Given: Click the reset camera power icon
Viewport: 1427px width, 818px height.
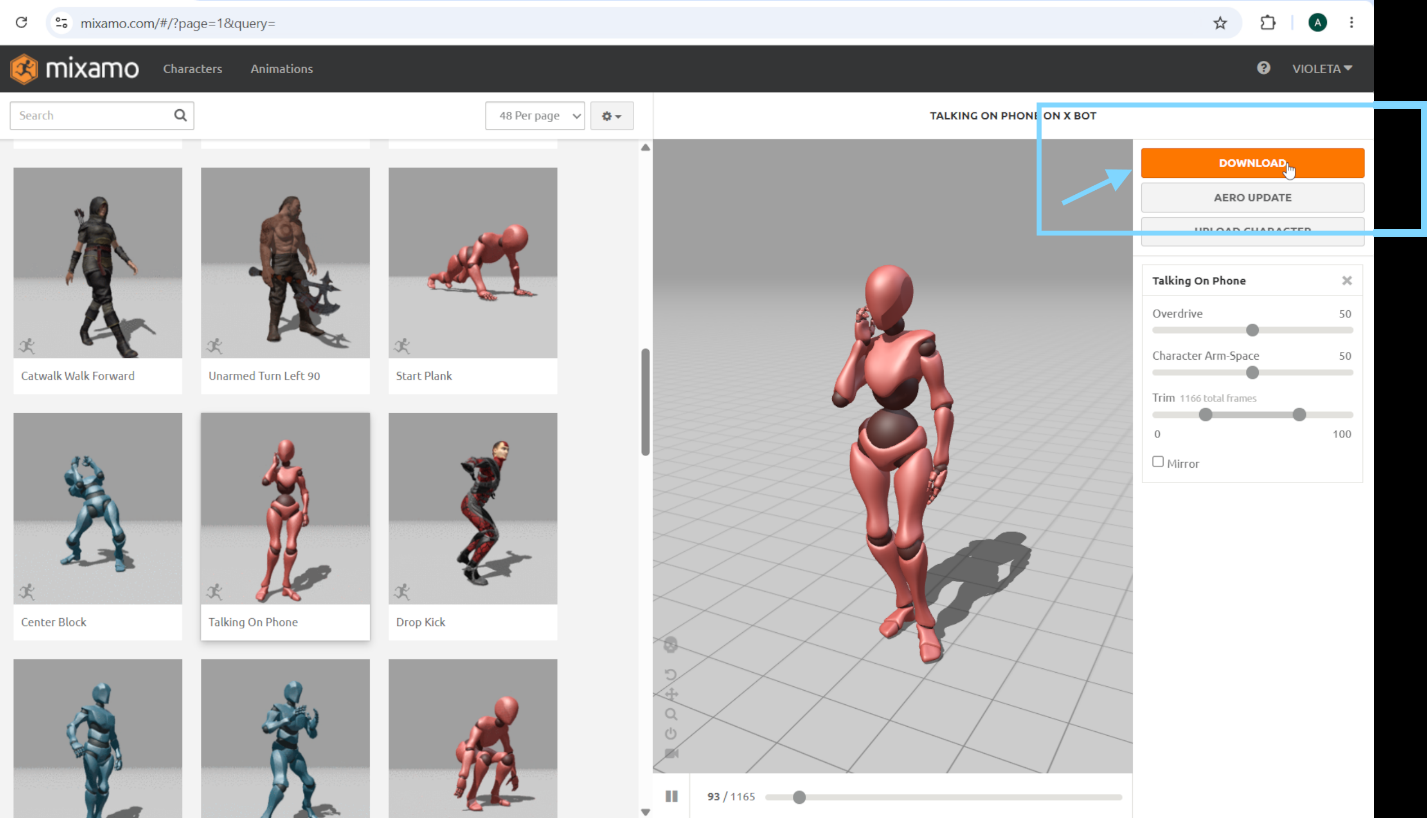Looking at the screenshot, I should pos(671,733).
